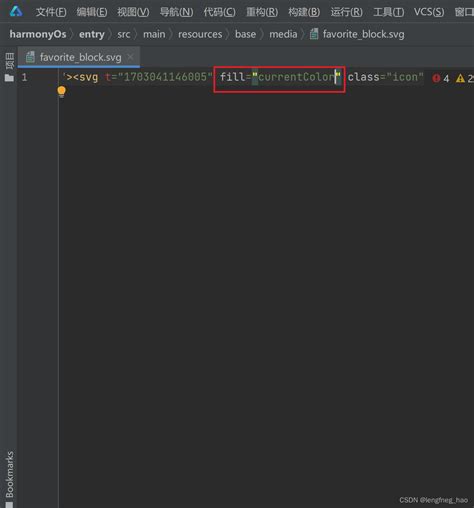Image resolution: width=474 pixels, height=508 pixels.
Task: Open the 文件(F) menu
Action: coord(51,12)
